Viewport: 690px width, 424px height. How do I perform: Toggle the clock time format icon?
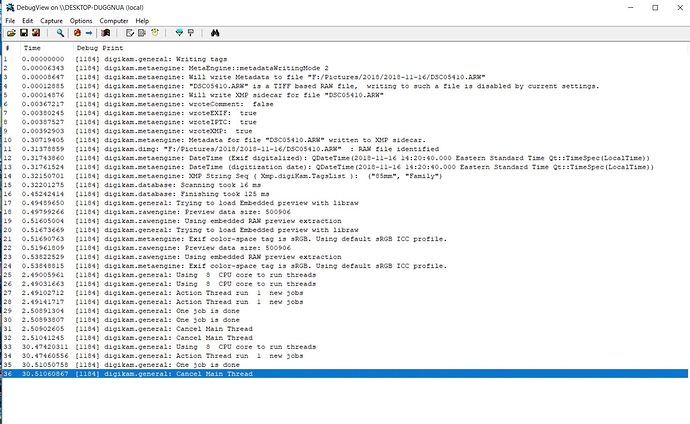155,33
